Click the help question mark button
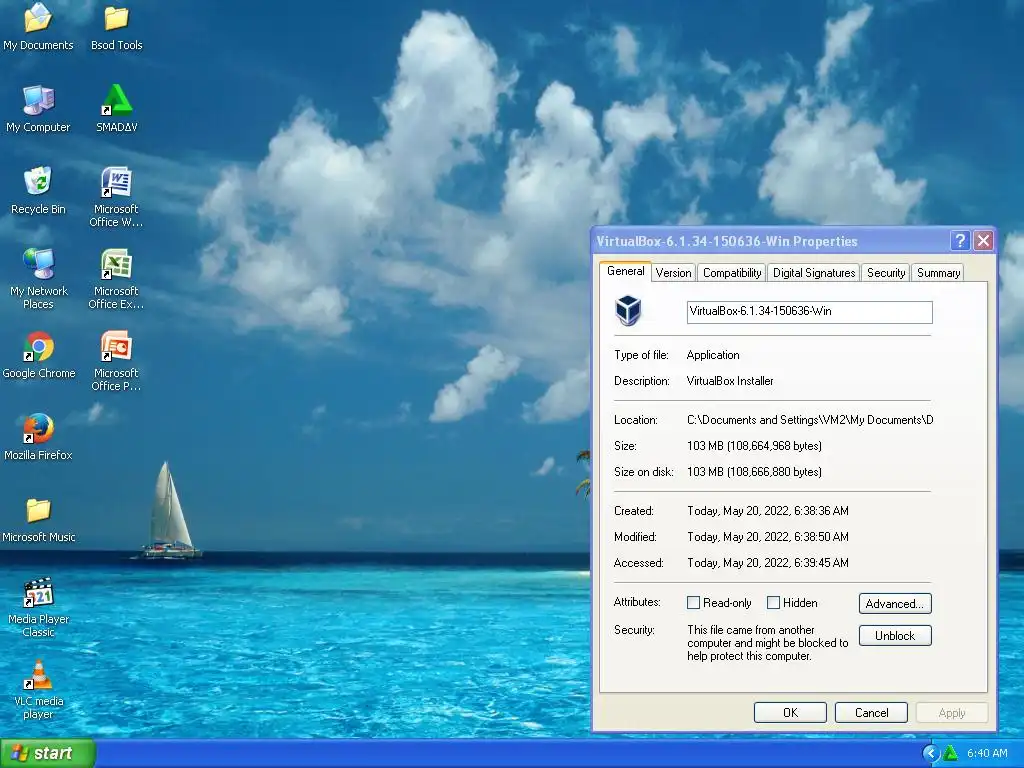This screenshot has height=768, width=1024. 959,241
